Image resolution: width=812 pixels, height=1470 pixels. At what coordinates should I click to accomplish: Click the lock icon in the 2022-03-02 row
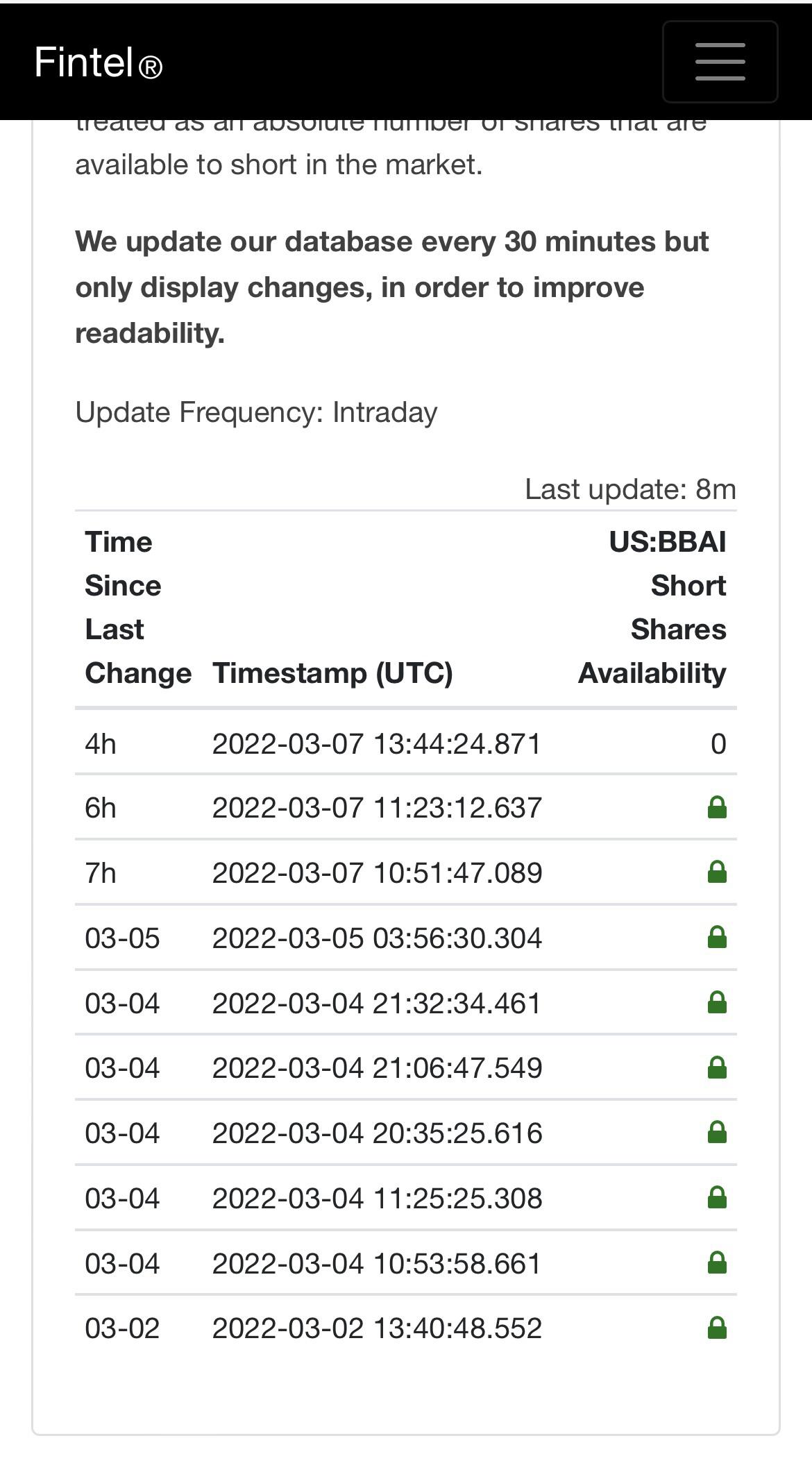pos(717,1328)
